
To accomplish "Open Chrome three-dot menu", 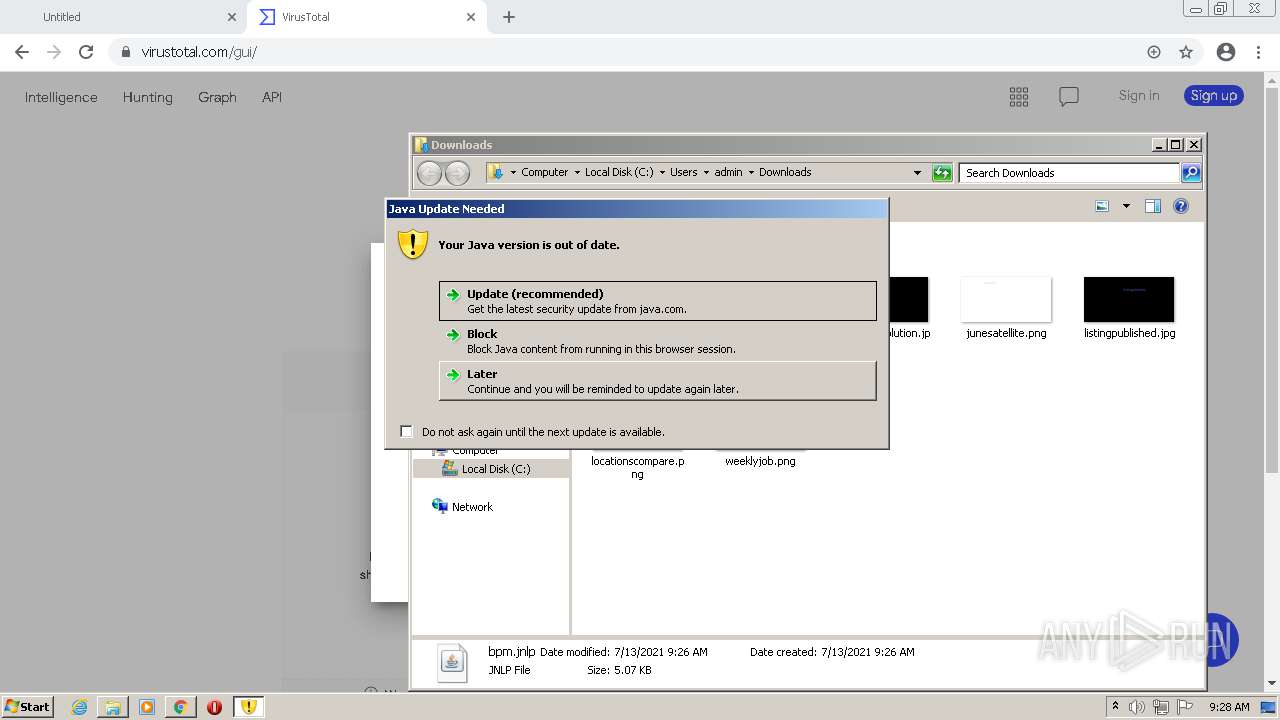I will coord(1259,52).
